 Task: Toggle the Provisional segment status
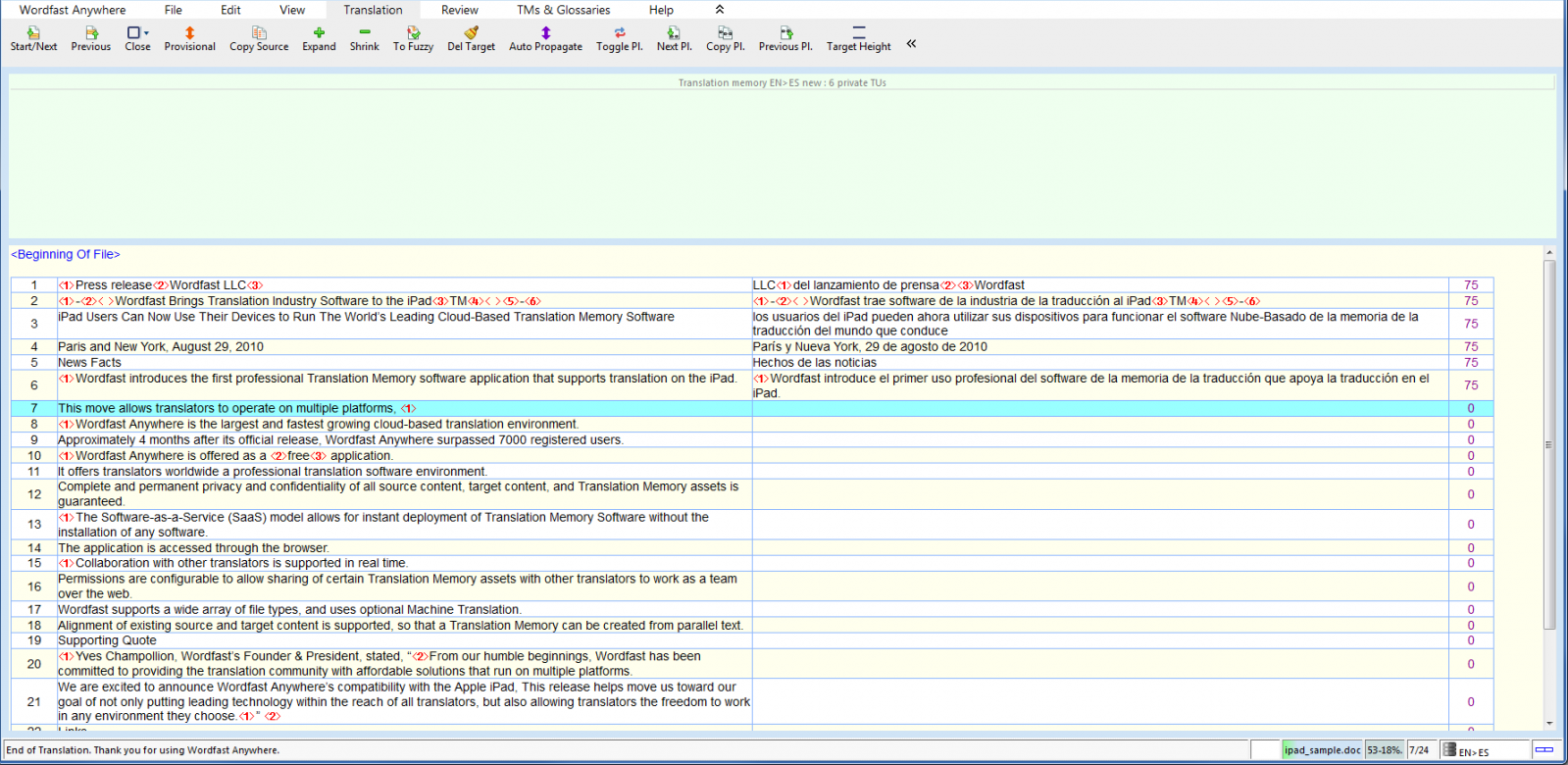coord(189,33)
